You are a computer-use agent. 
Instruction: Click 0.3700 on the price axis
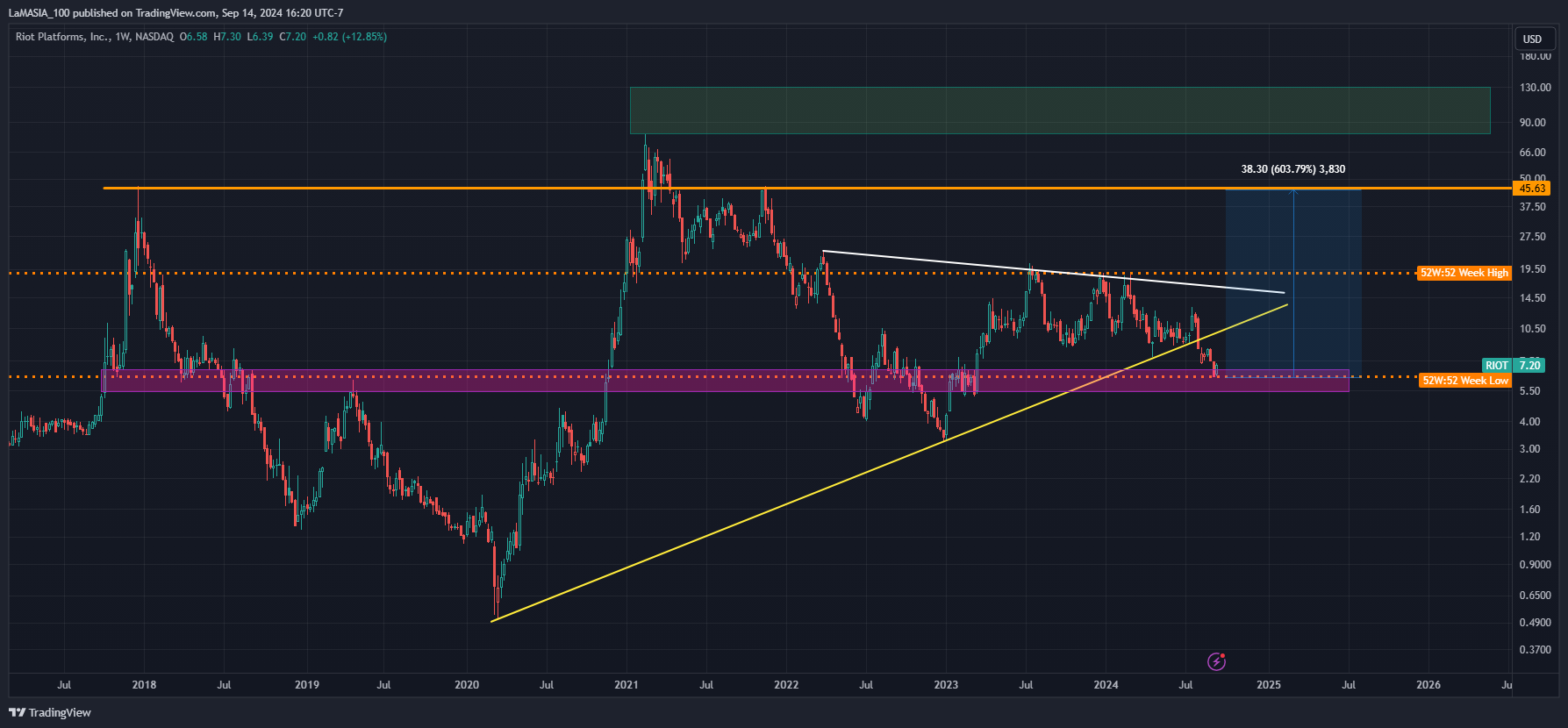coord(1536,650)
